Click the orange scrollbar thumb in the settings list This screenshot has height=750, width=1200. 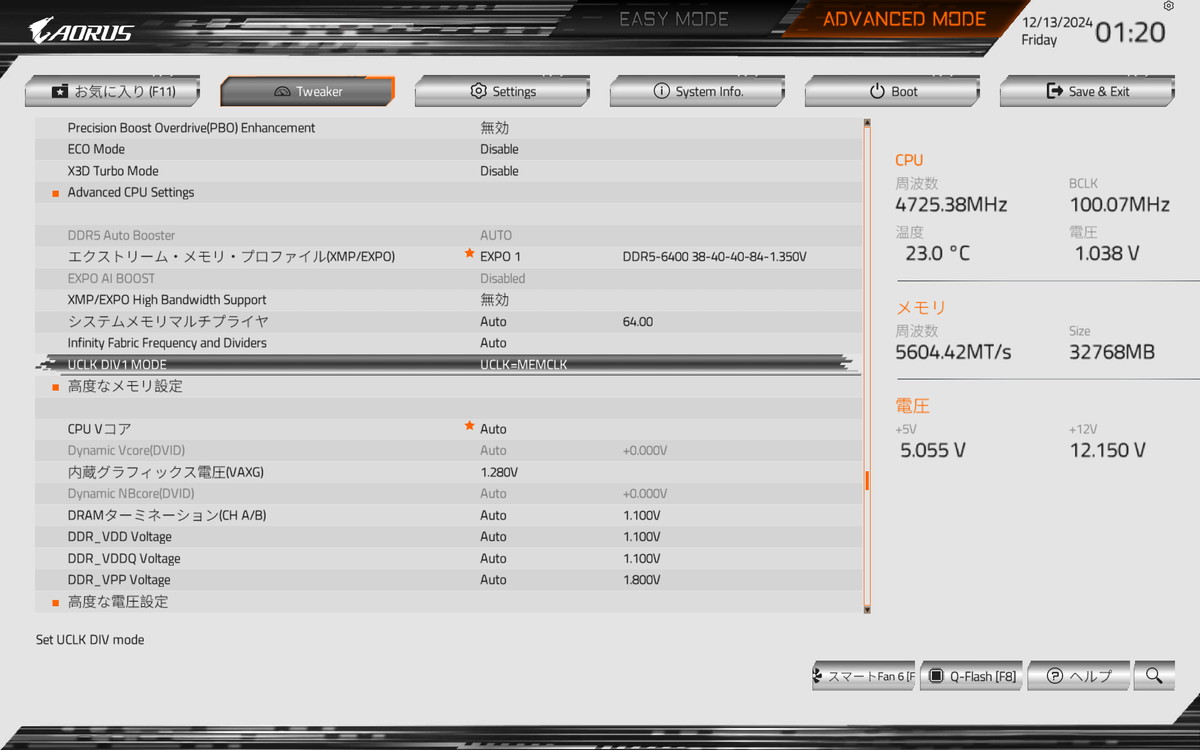[867, 481]
